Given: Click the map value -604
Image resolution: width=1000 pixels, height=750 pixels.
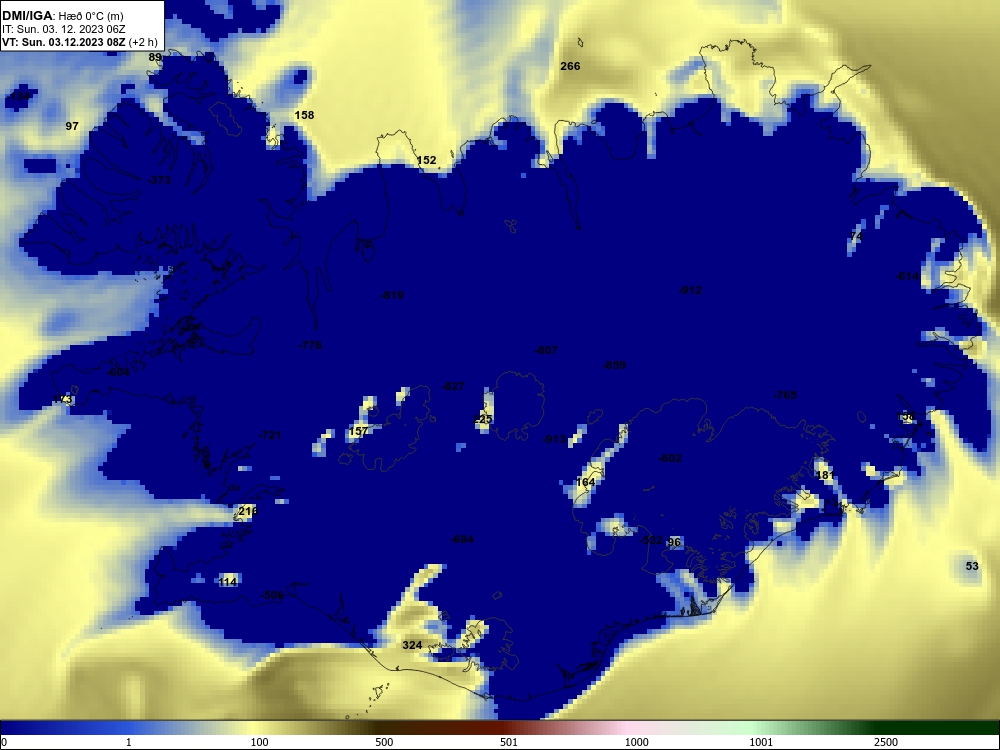Looking at the screenshot, I should (x=118, y=372).
